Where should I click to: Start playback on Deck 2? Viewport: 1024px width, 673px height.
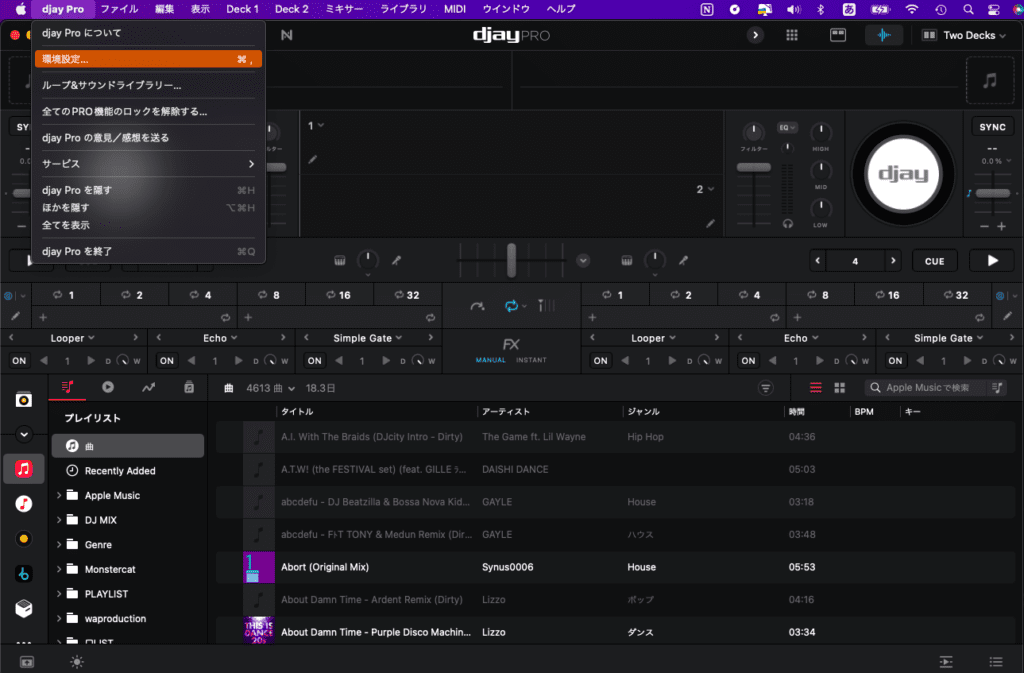click(x=992, y=260)
